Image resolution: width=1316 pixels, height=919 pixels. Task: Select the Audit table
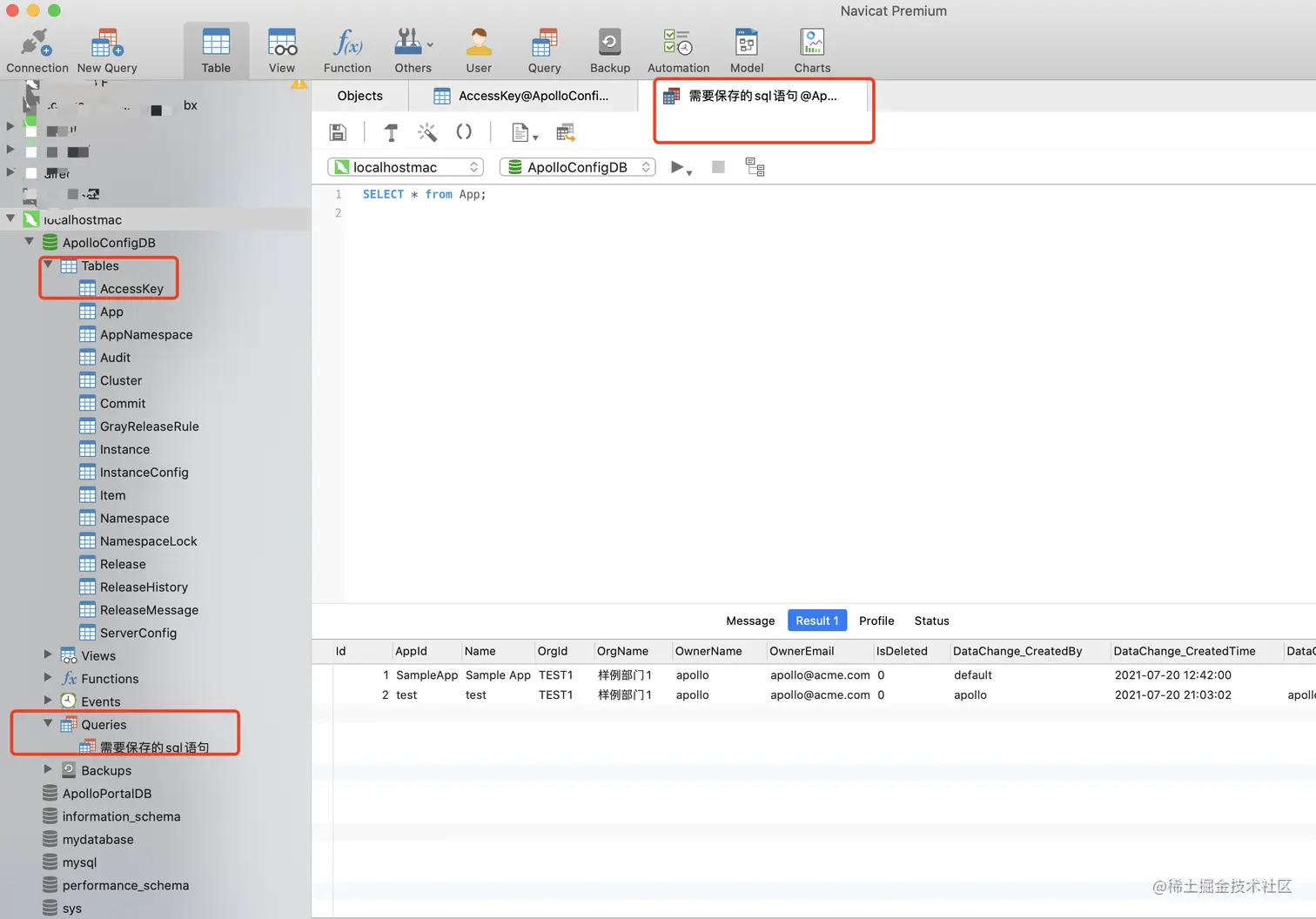click(115, 358)
